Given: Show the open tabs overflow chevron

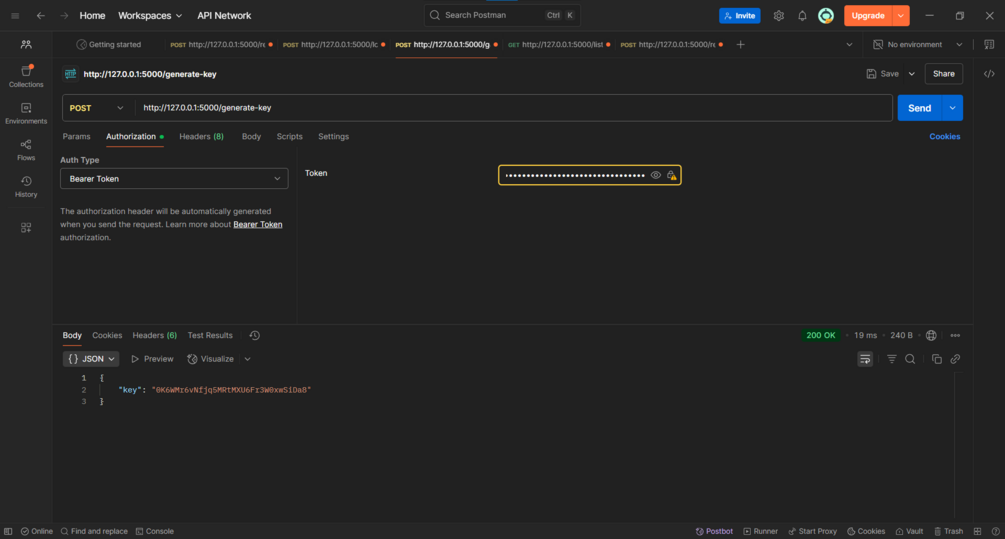Looking at the screenshot, I should point(849,44).
